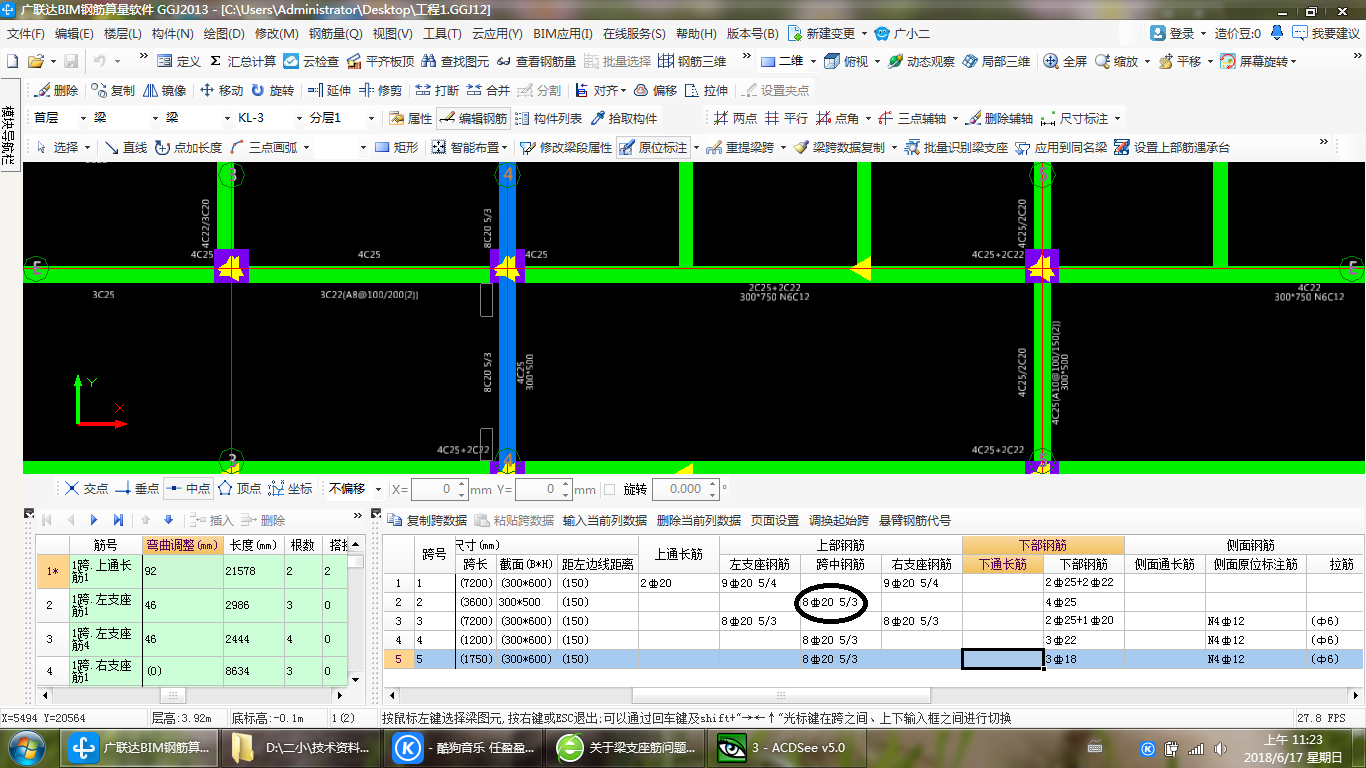Toggle 交点 intersection snap

86,489
